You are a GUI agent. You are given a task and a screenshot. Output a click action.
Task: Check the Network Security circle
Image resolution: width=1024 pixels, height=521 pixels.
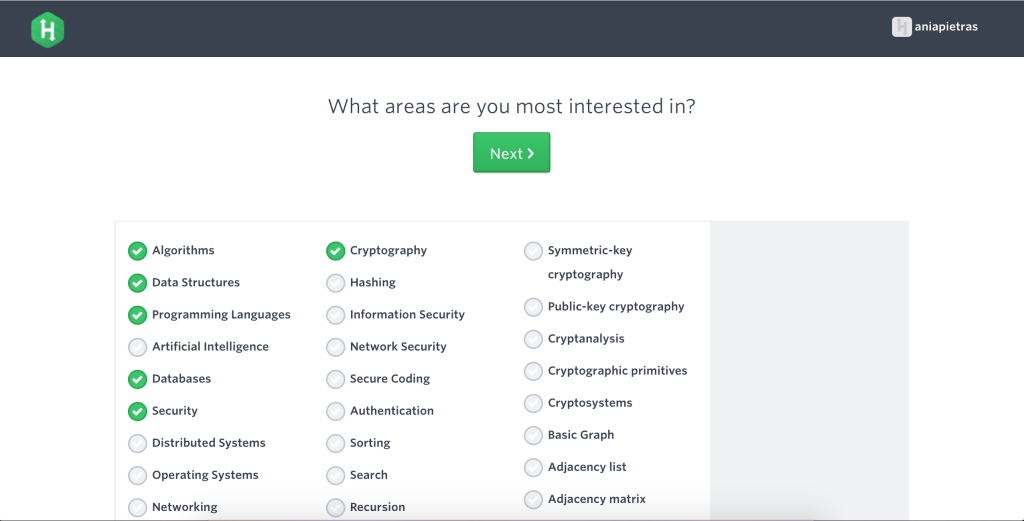(x=335, y=347)
